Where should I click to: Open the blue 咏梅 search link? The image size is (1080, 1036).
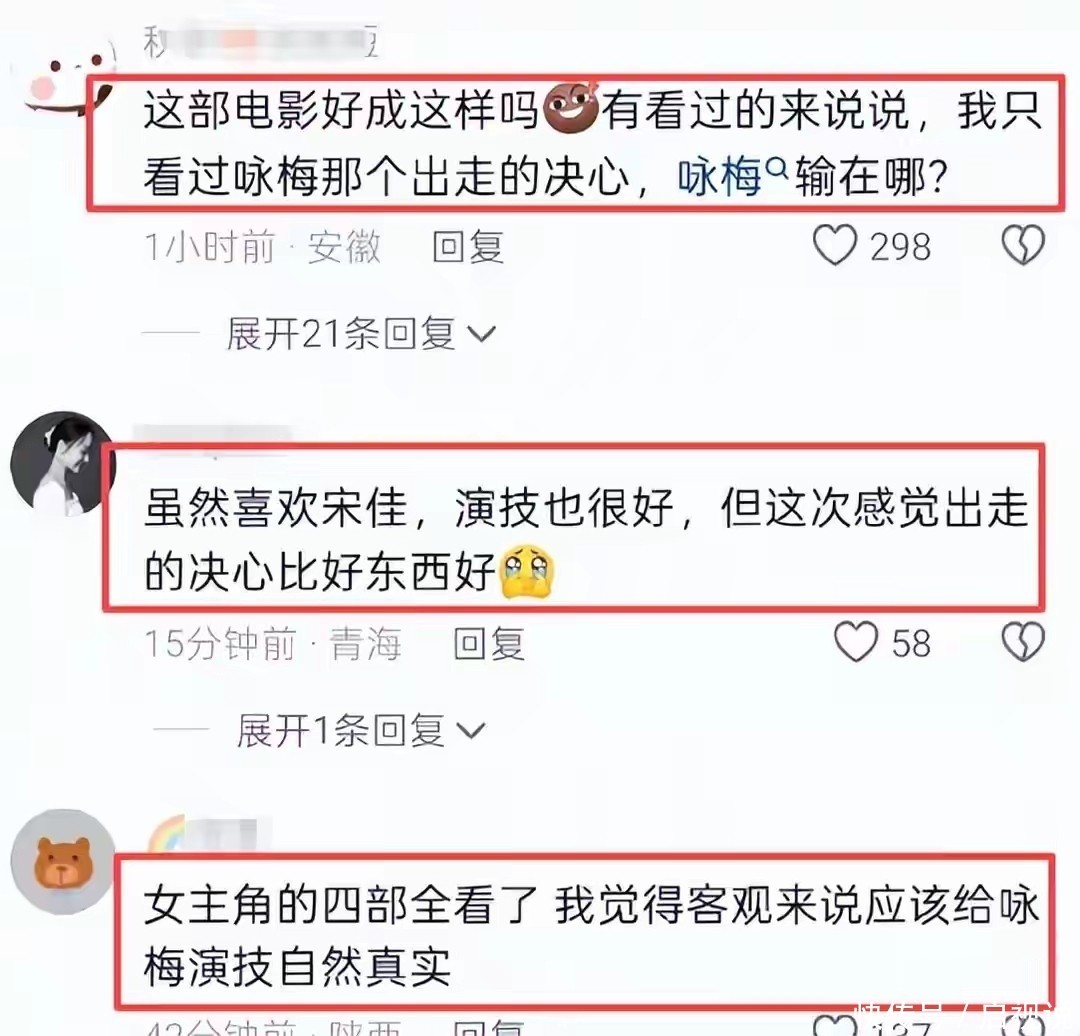tap(720, 178)
